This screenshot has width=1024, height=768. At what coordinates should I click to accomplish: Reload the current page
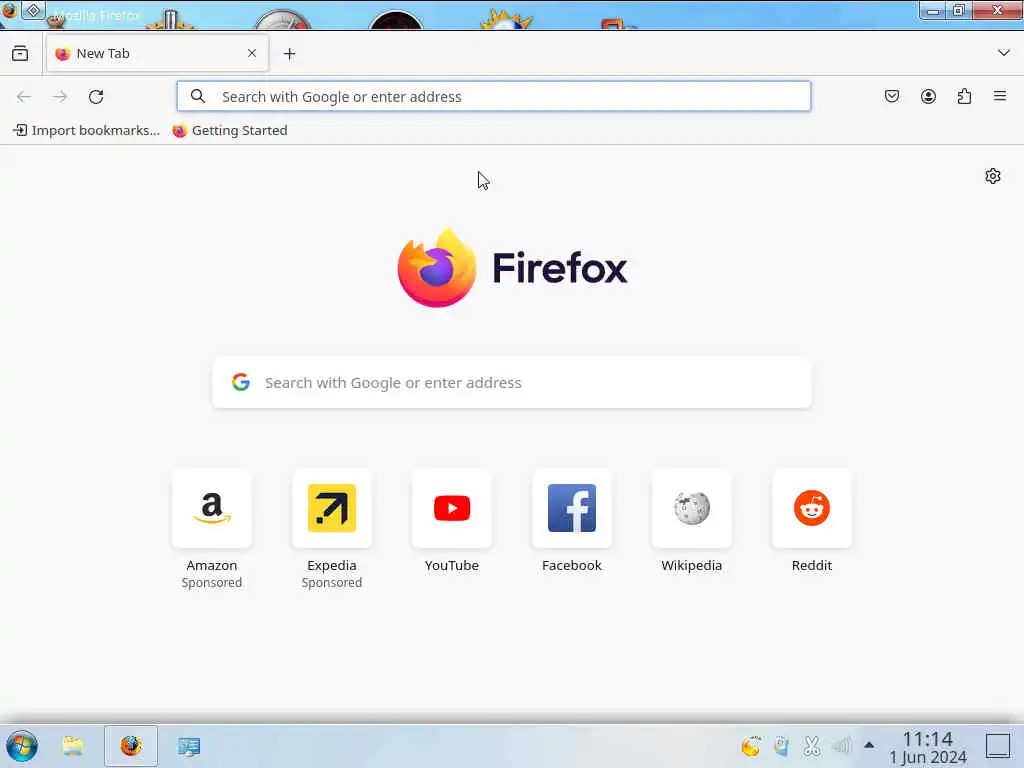coord(96,97)
